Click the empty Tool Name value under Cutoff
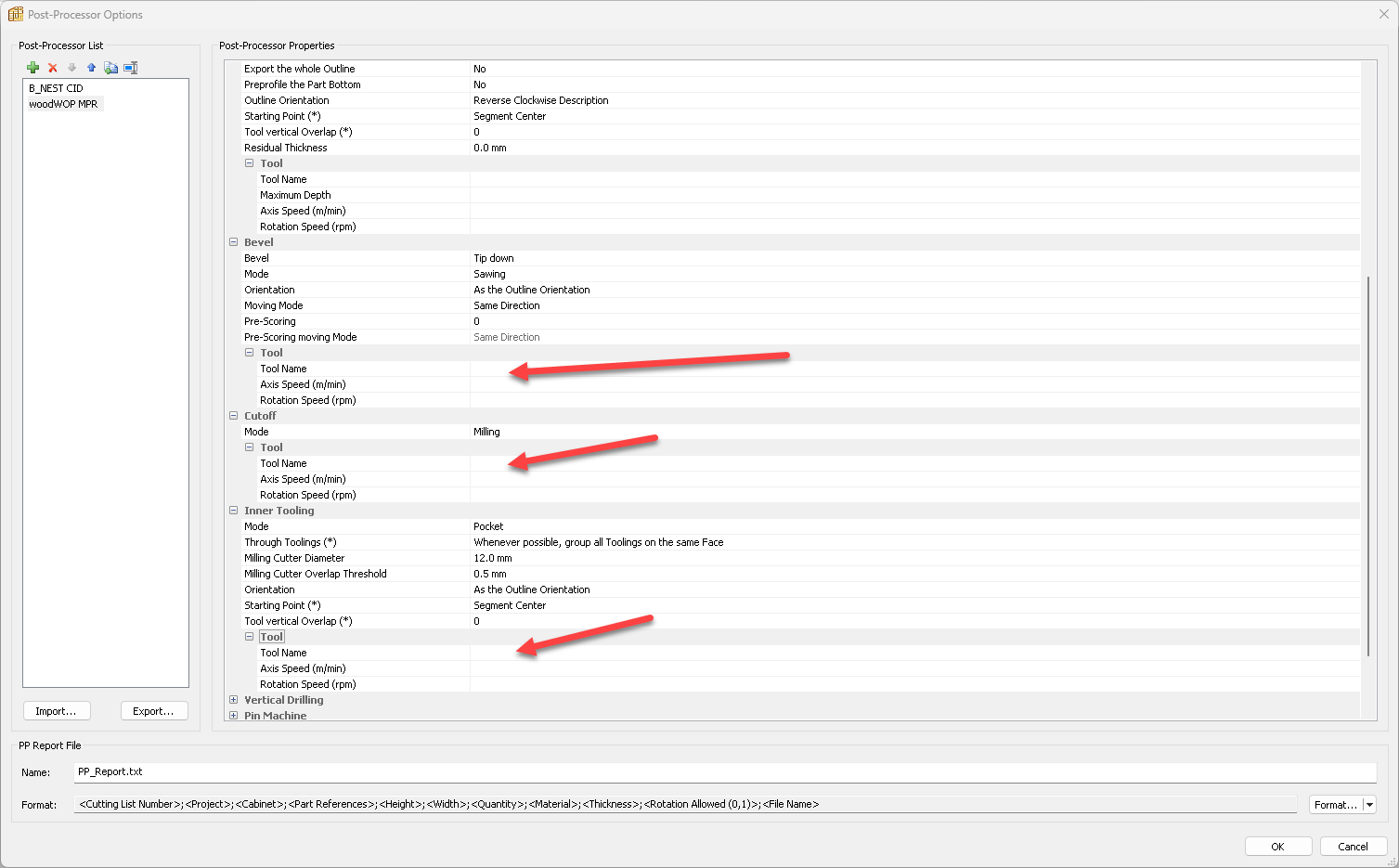The width and height of the screenshot is (1399, 868). coord(914,463)
